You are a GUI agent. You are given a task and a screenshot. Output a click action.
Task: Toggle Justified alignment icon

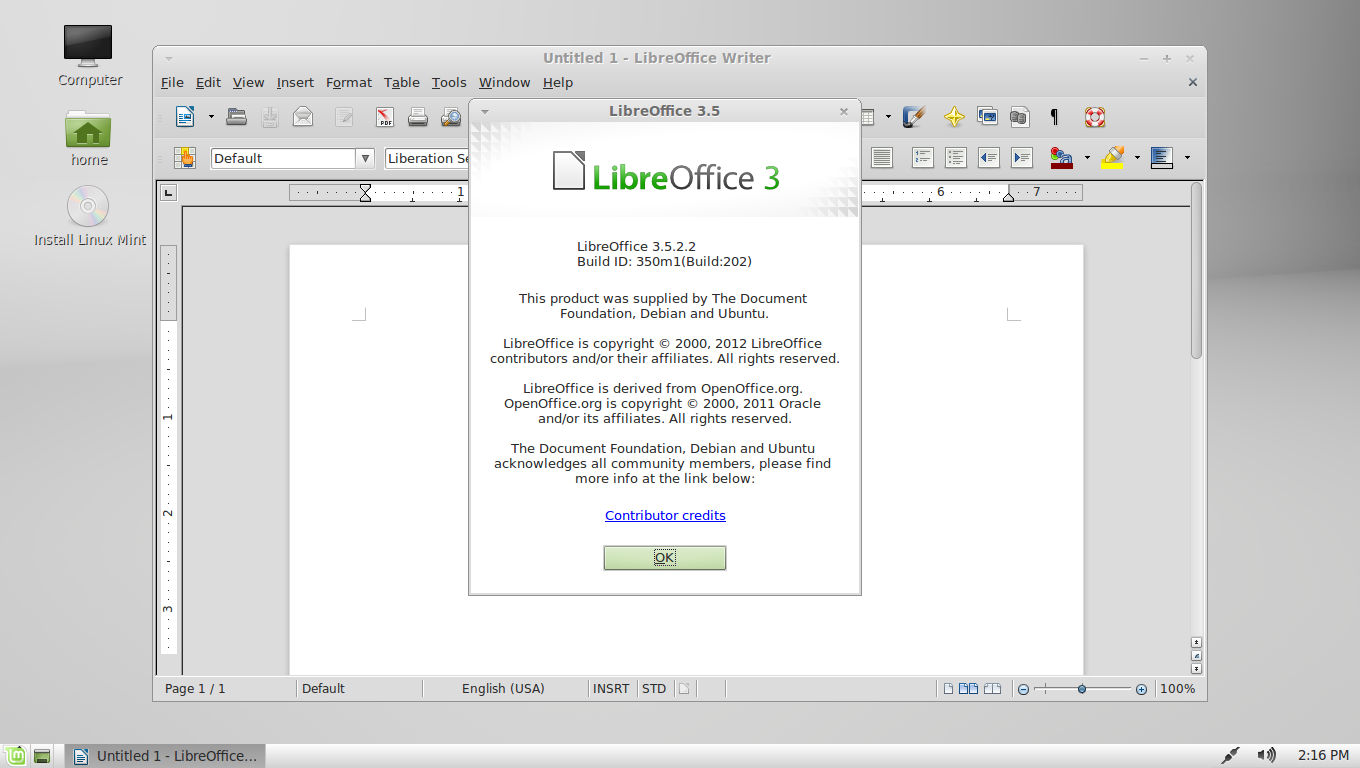pyautogui.click(x=881, y=158)
